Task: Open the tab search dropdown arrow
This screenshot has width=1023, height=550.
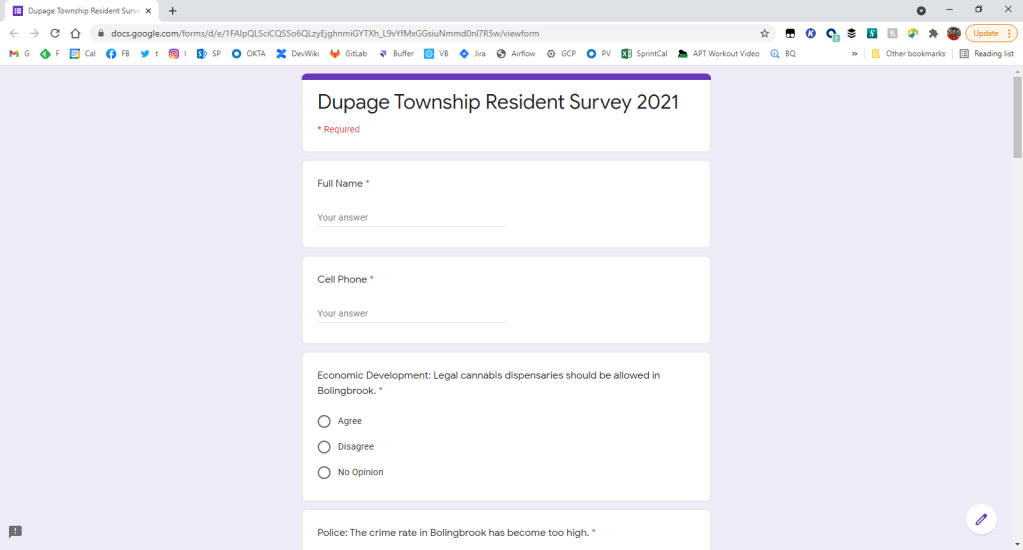Action: tap(921, 10)
